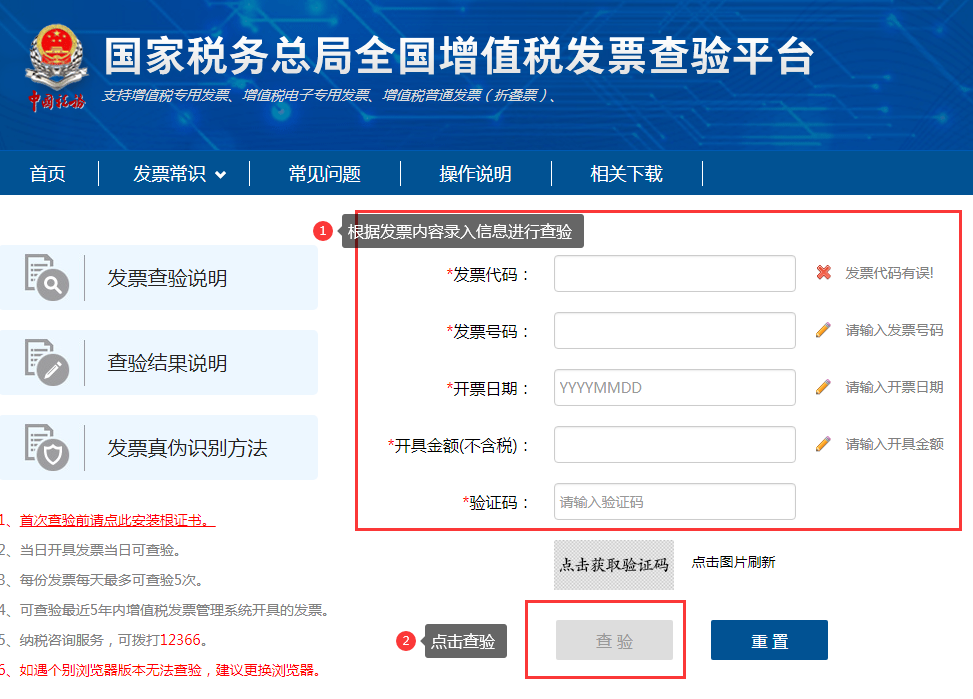The width and height of the screenshot is (973, 699).
Task: Focus the 验证码 input field
Action: 674,502
